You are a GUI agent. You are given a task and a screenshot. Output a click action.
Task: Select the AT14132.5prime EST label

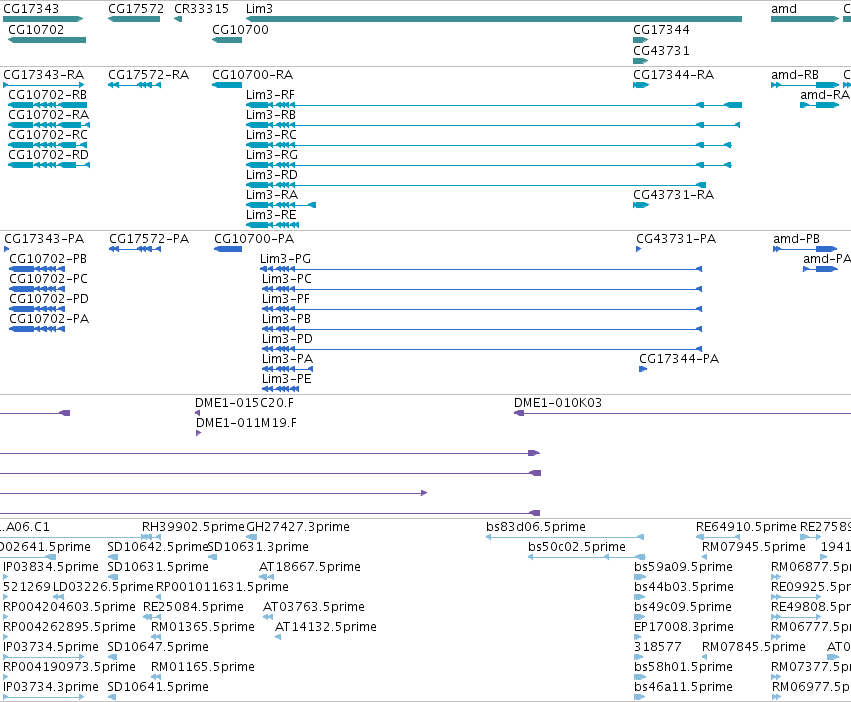click(326, 627)
